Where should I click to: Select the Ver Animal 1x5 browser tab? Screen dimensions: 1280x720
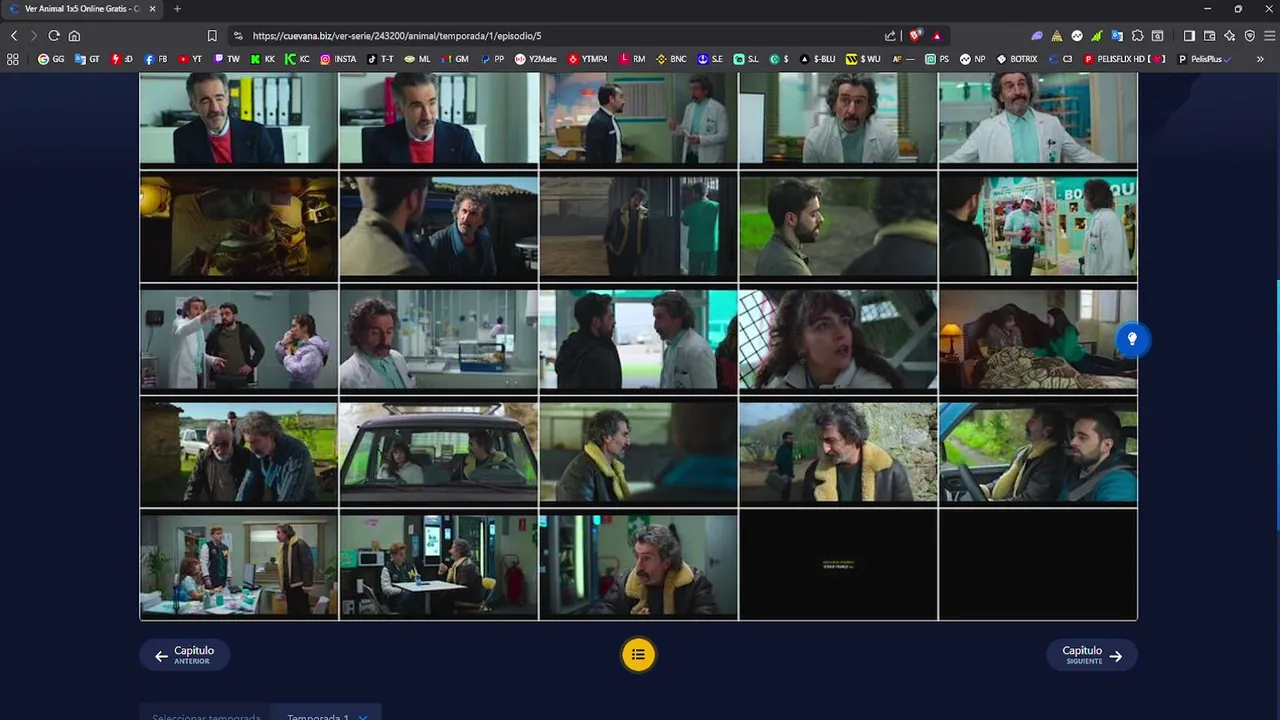pyautogui.click(x=80, y=9)
